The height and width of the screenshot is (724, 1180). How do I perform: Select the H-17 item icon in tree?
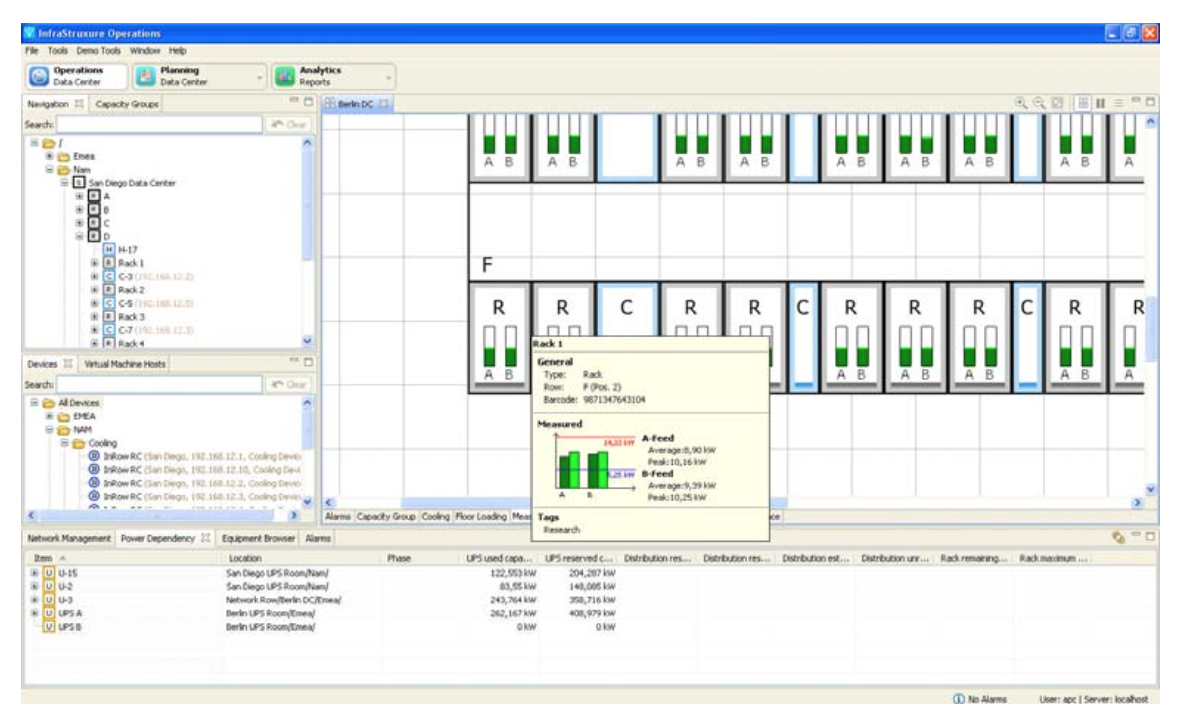click(110, 249)
